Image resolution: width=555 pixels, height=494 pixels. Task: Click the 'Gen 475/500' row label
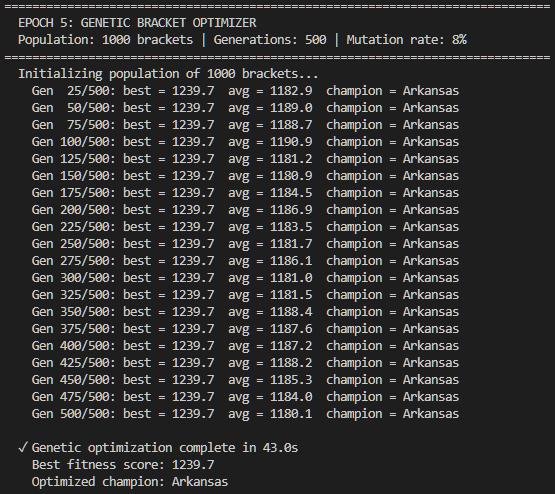point(74,397)
